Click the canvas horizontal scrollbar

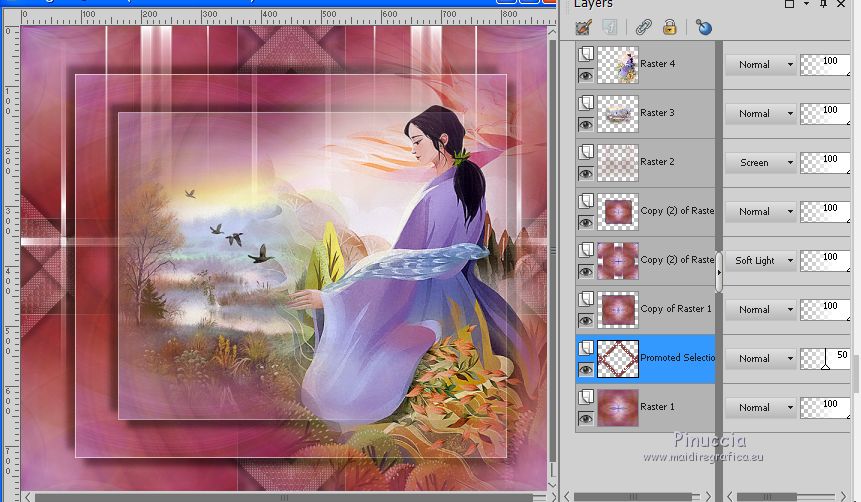click(x=284, y=498)
